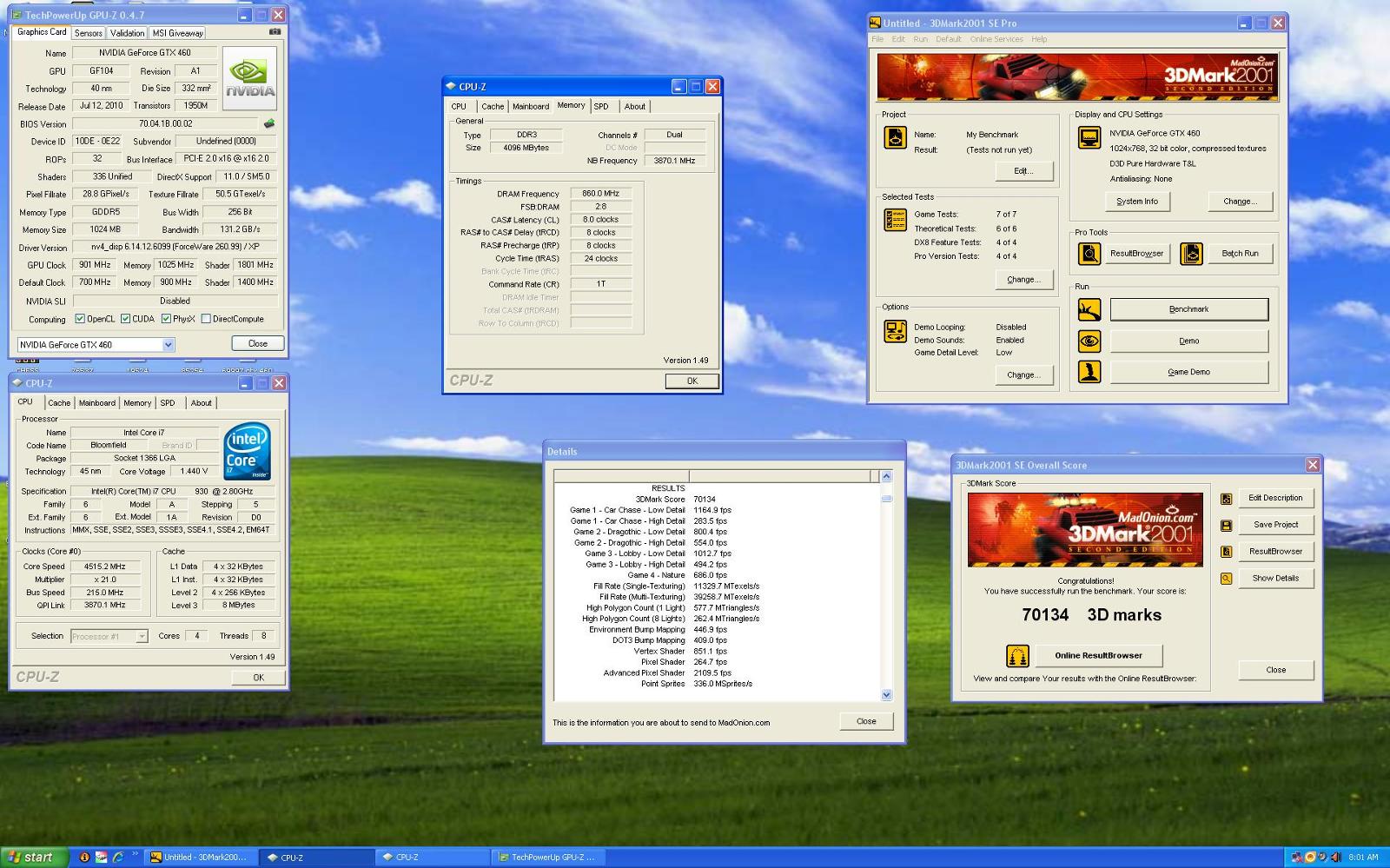Click the System Info button
This screenshot has width=1390, height=868.
[x=1137, y=202]
